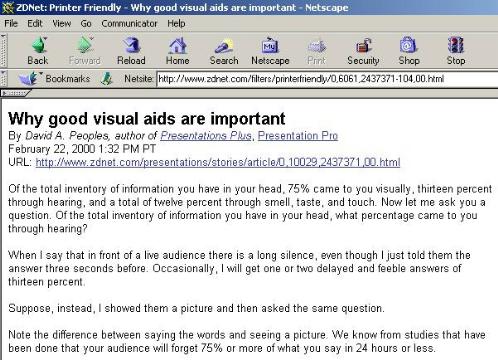This screenshot has width=498, height=360.
Task: Click the sentence 'Suppose, instead, I showed them a picture'
Action: [x=110, y=308]
